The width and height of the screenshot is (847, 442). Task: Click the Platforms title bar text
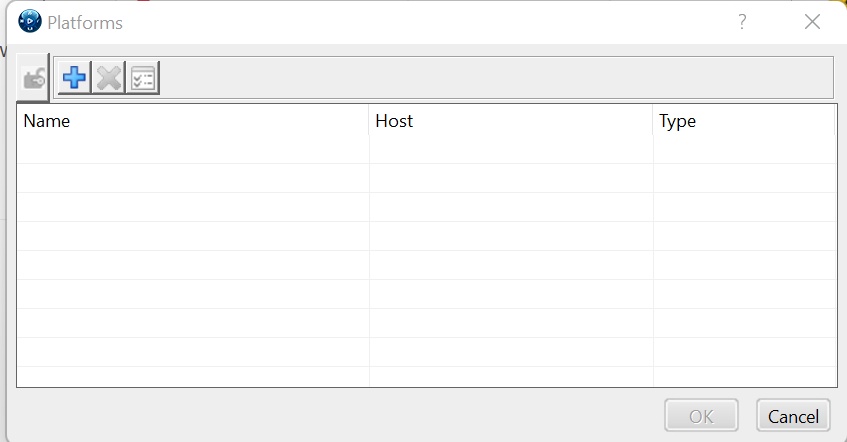[85, 22]
